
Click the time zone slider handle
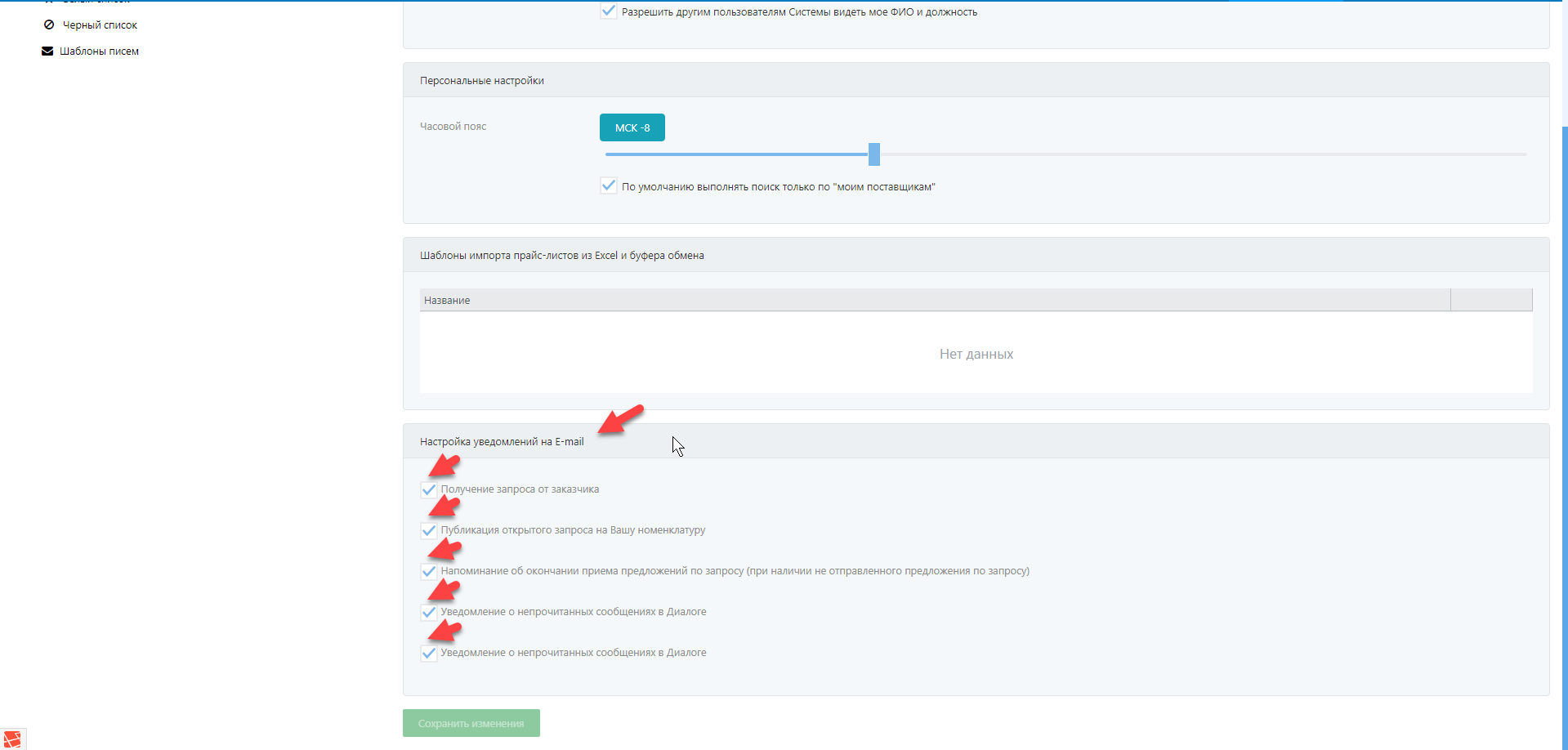pyautogui.click(x=874, y=154)
